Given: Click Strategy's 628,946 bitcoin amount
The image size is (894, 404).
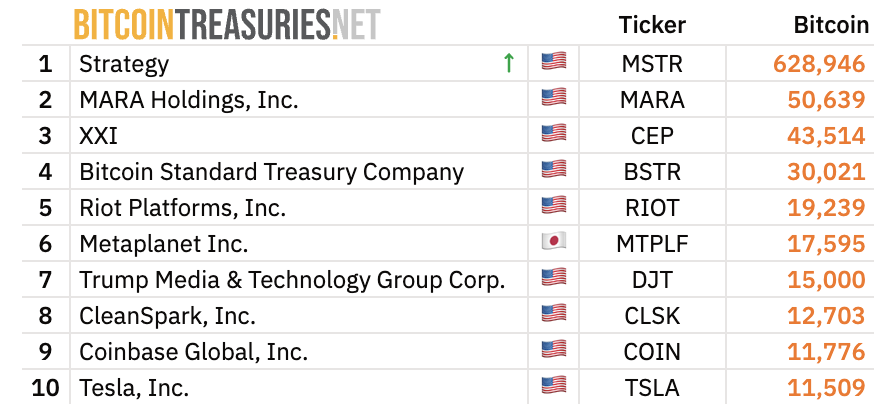Looking at the screenshot, I should coord(819,64).
